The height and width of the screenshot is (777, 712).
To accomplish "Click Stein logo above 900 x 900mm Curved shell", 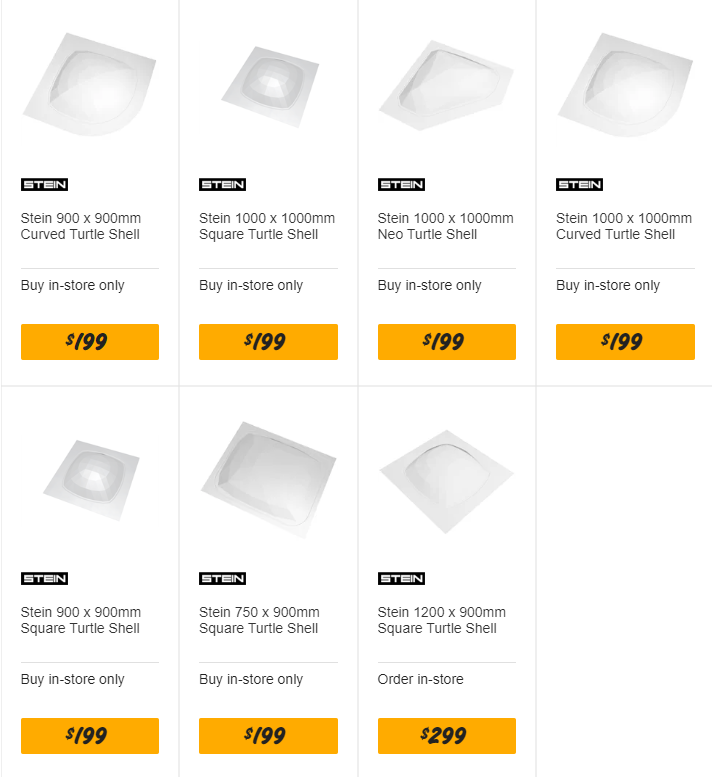I will click(x=45, y=184).
